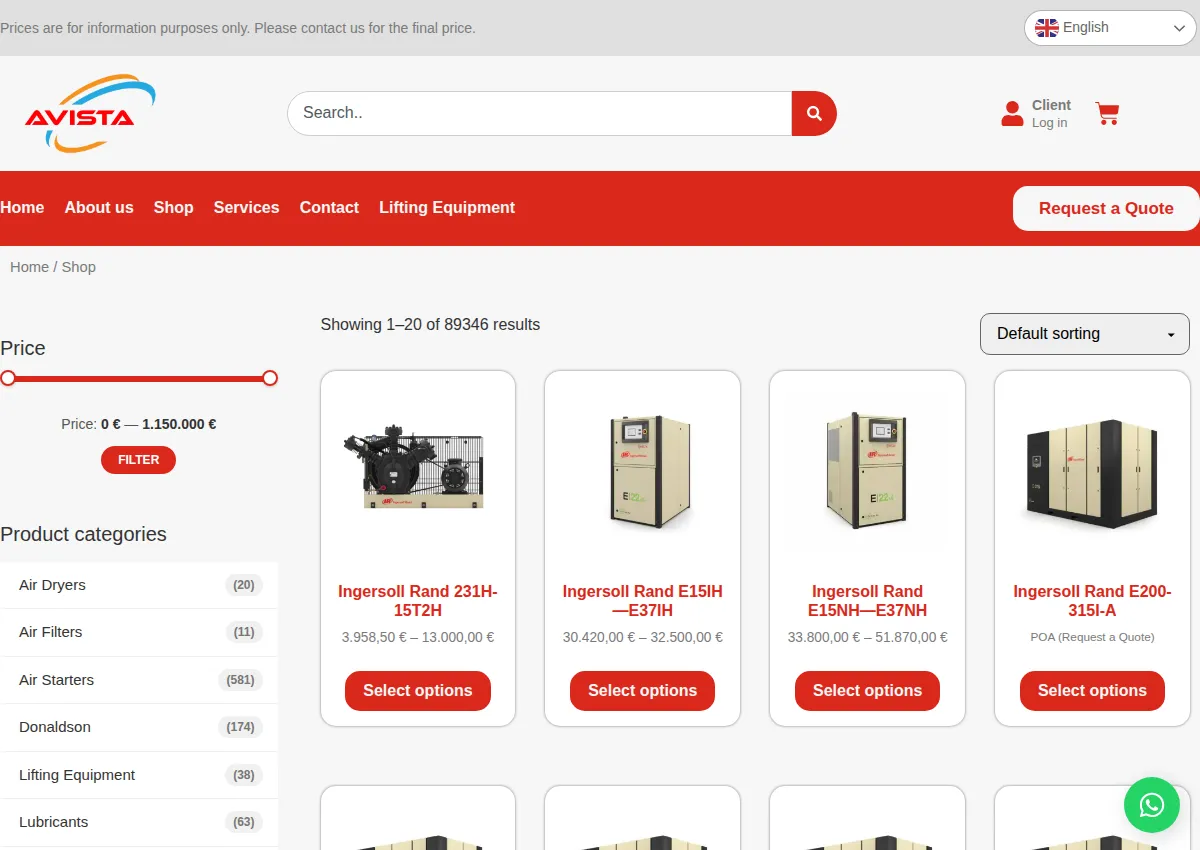Open Contact menu item
The width and height of the screenshot is (1200, 850).
pos(329,208)
